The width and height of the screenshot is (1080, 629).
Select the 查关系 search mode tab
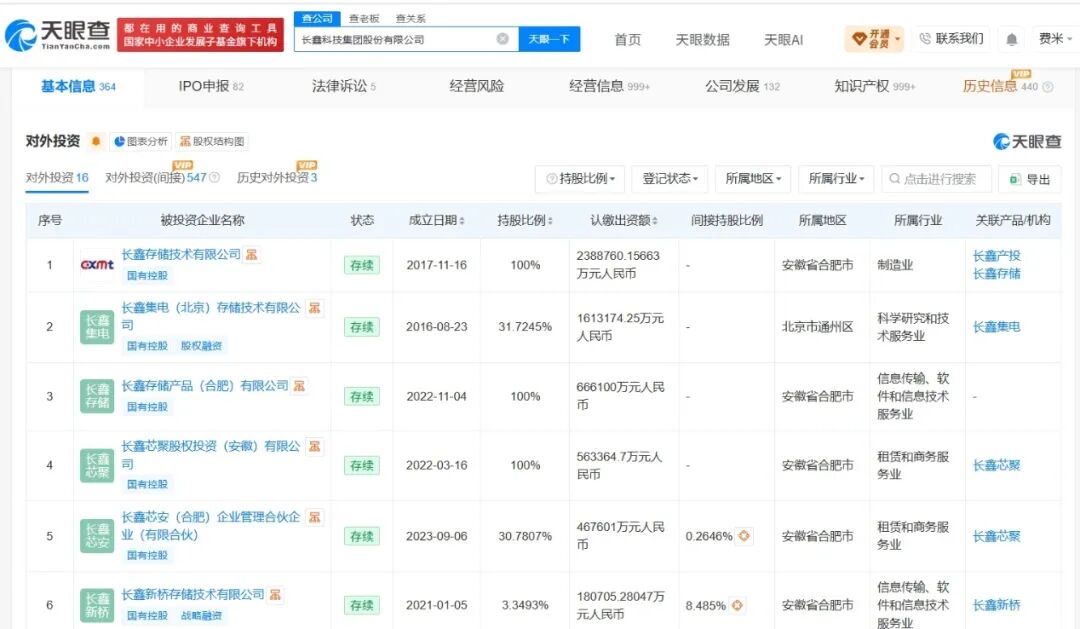click(411, 19)
